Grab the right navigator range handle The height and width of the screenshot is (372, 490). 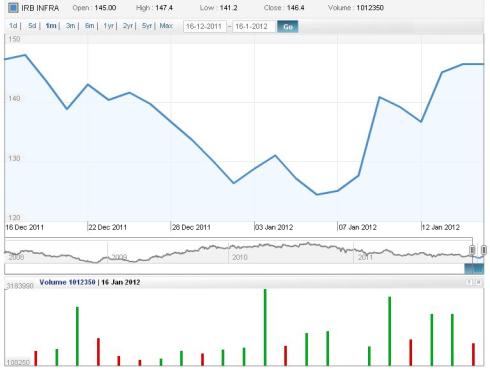[484, 250]
